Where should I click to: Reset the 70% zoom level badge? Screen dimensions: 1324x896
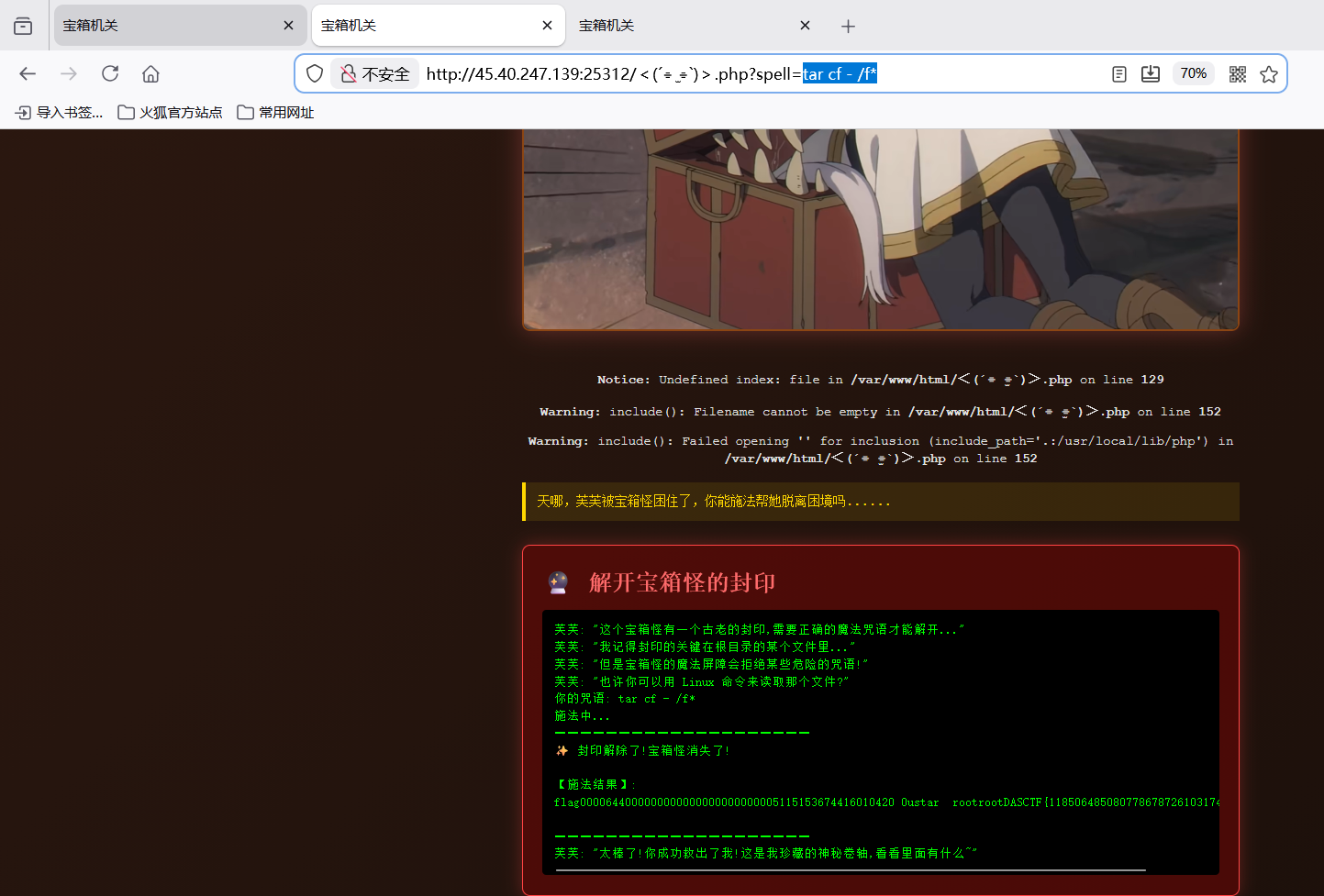click(x=1194, y=73)
